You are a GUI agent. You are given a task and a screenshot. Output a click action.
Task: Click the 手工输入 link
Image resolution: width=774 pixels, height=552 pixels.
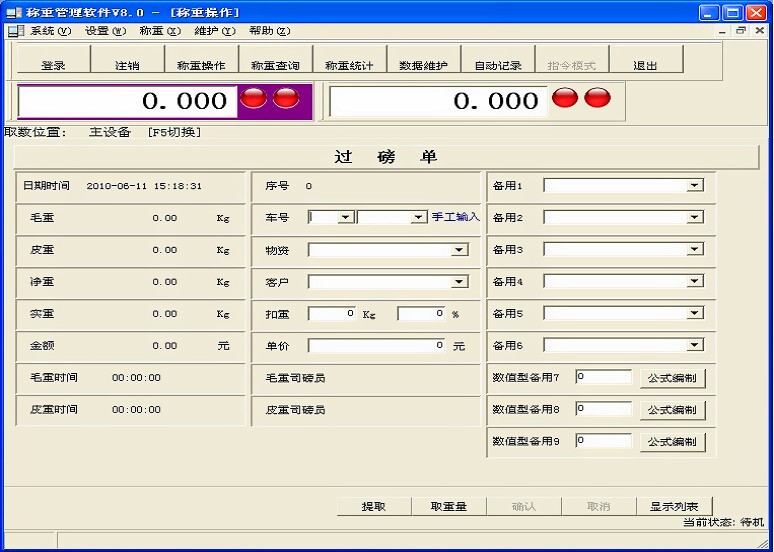(455, 217)
